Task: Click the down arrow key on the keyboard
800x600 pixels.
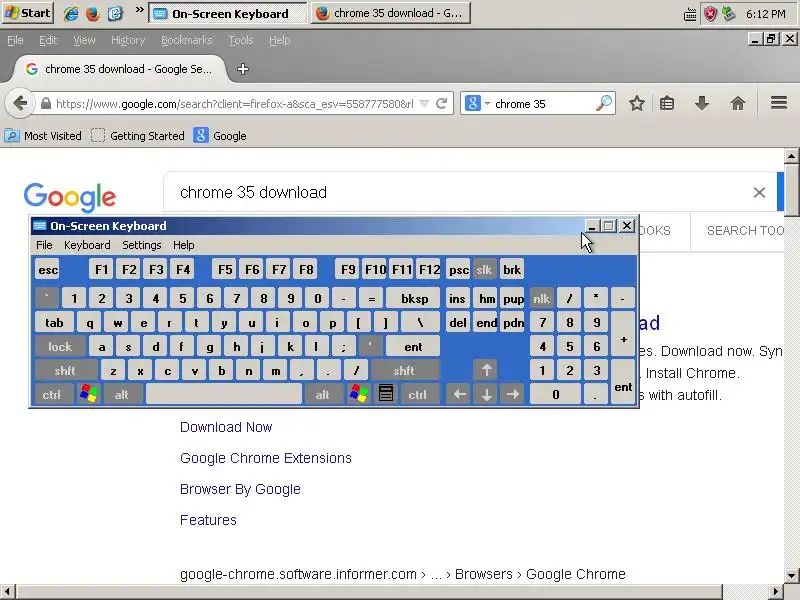Action: click(x=486, y=394)
